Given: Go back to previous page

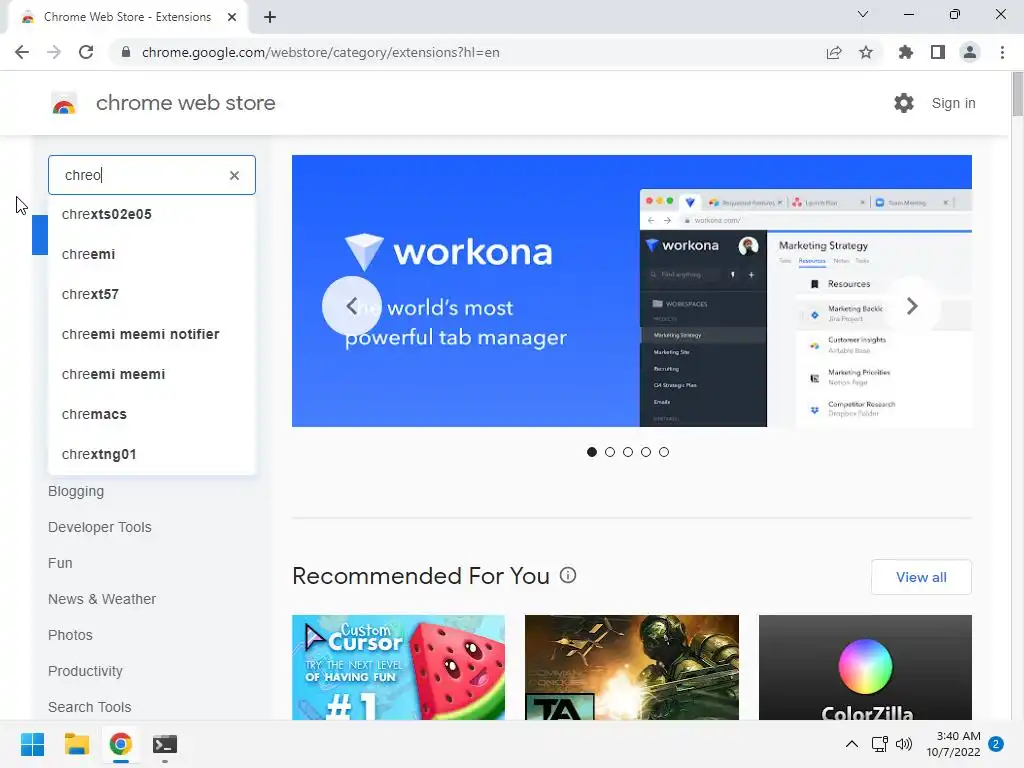Looking at the screenshot, I should 22,52.
